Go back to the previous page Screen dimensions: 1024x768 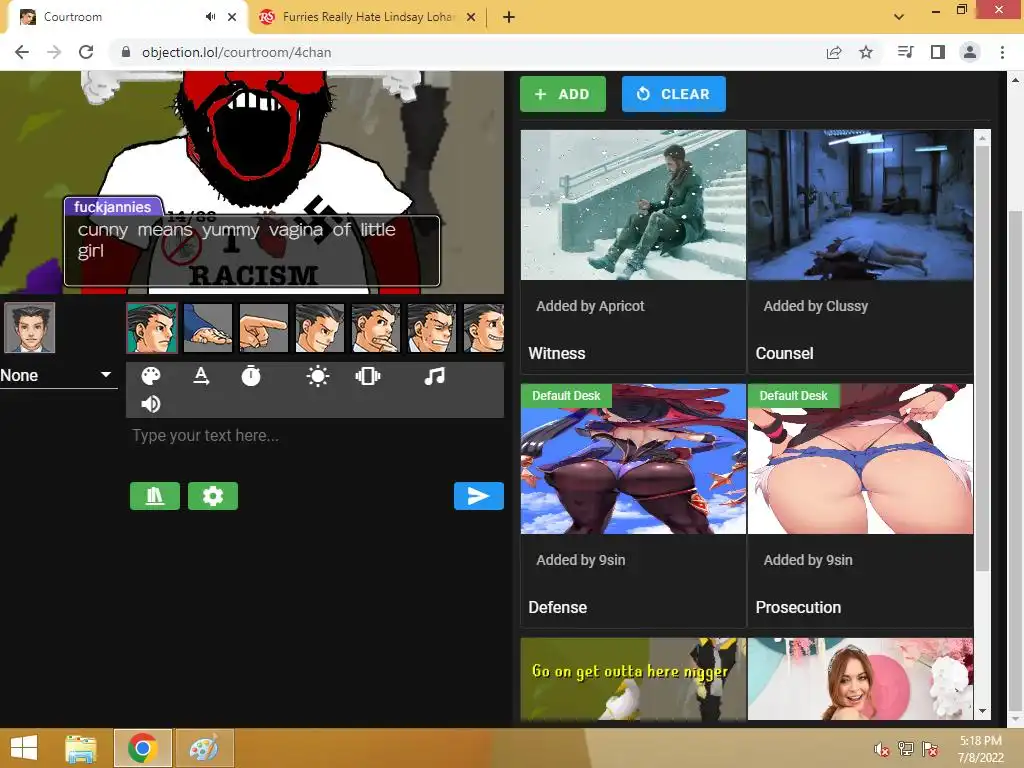22,52
